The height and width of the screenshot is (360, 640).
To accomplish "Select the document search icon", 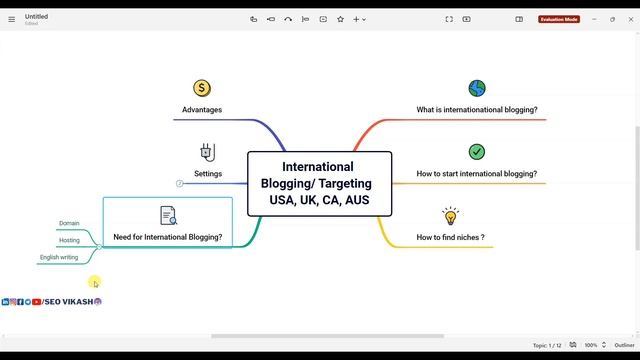I will pyautogui.click(x=168, y=216).
